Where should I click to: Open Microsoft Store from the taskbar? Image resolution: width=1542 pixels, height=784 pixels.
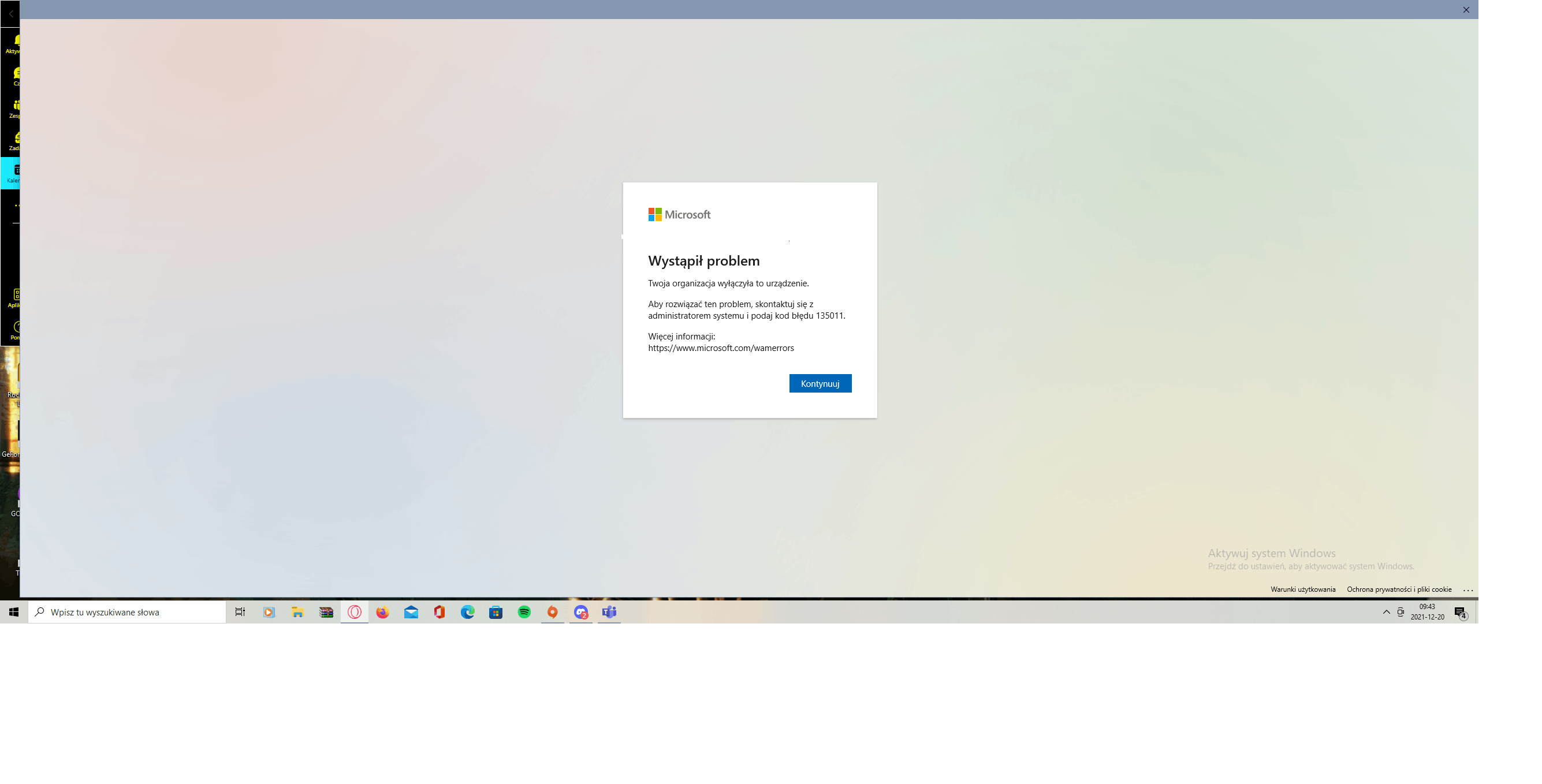pos(496,611)
